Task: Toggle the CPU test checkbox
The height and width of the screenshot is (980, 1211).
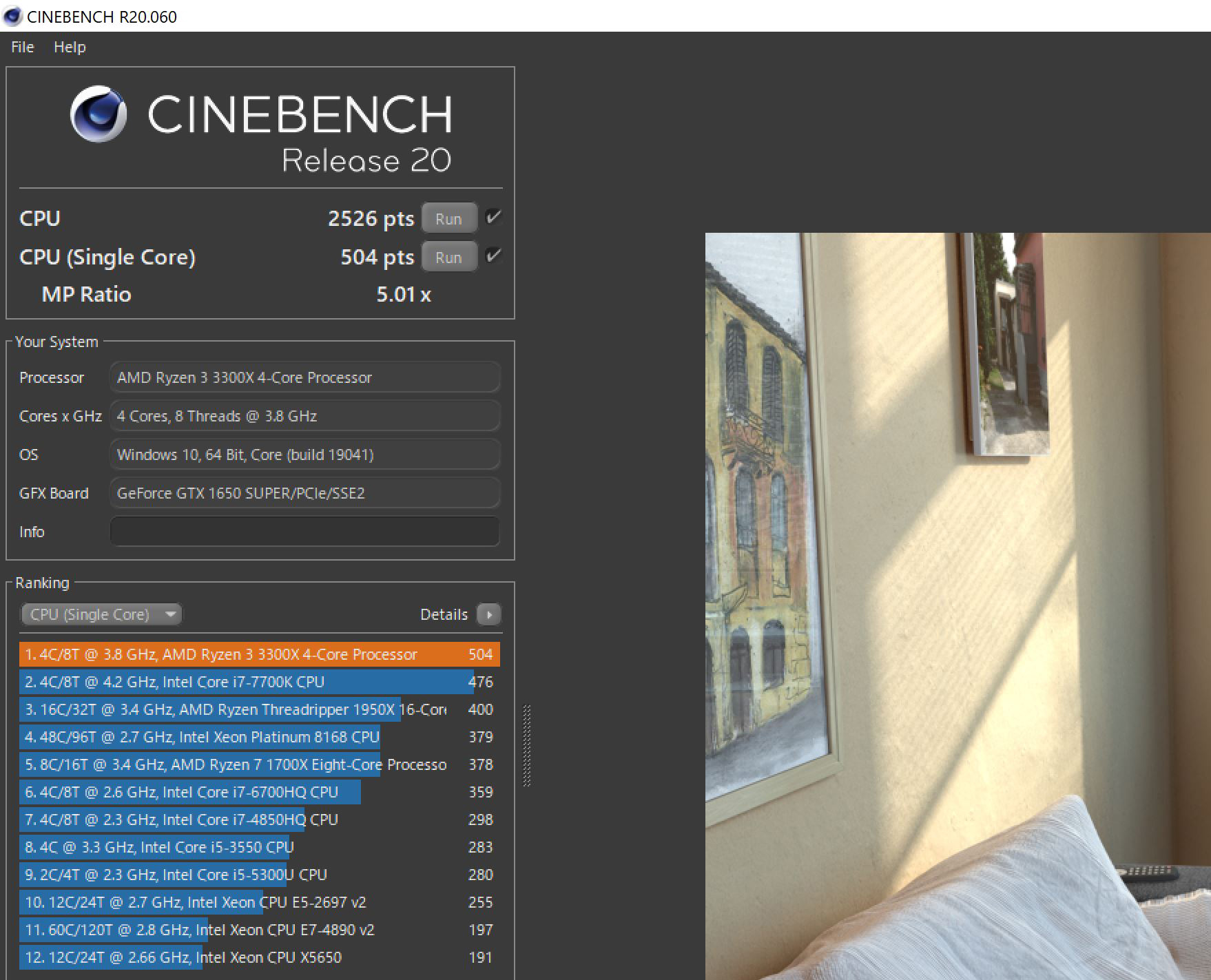Action: [x=493, y=218]
